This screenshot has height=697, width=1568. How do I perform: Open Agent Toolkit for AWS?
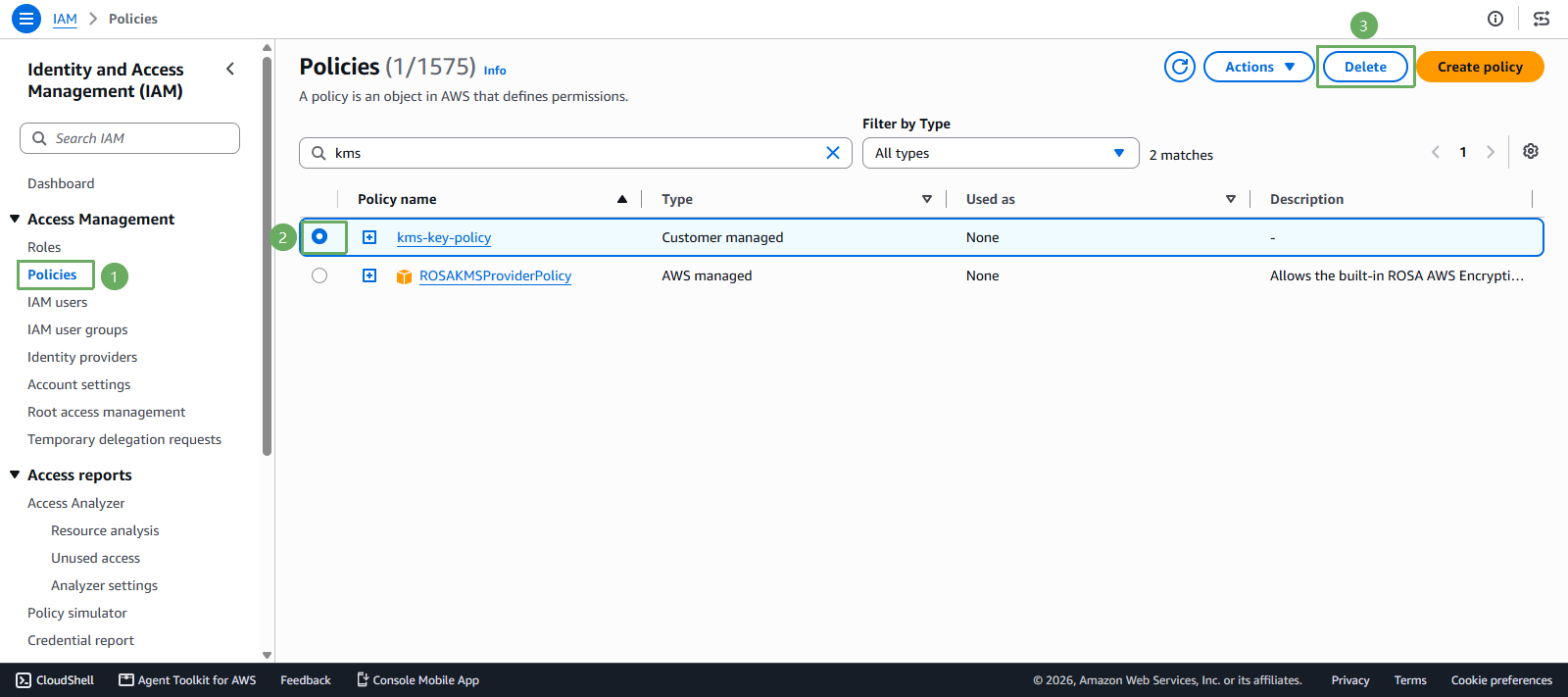coord(187,680)
